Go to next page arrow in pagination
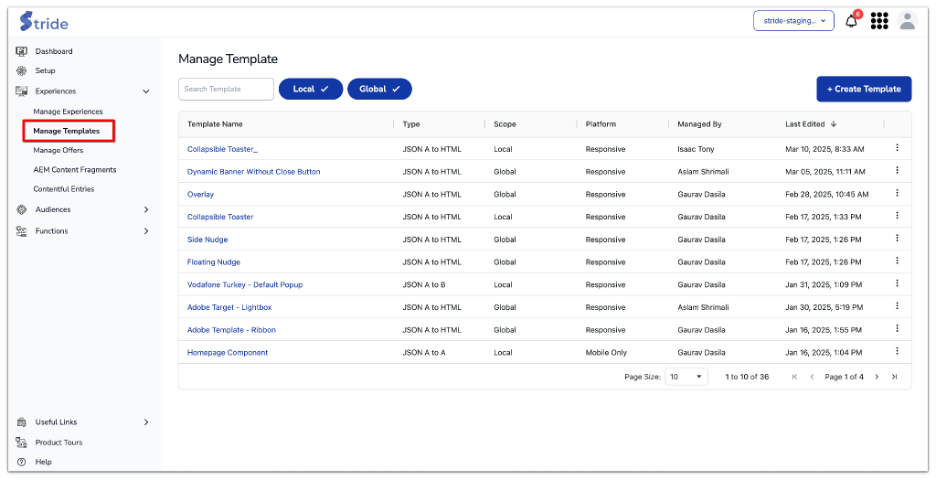Screen dimensions: 936x480 (877, 377)
